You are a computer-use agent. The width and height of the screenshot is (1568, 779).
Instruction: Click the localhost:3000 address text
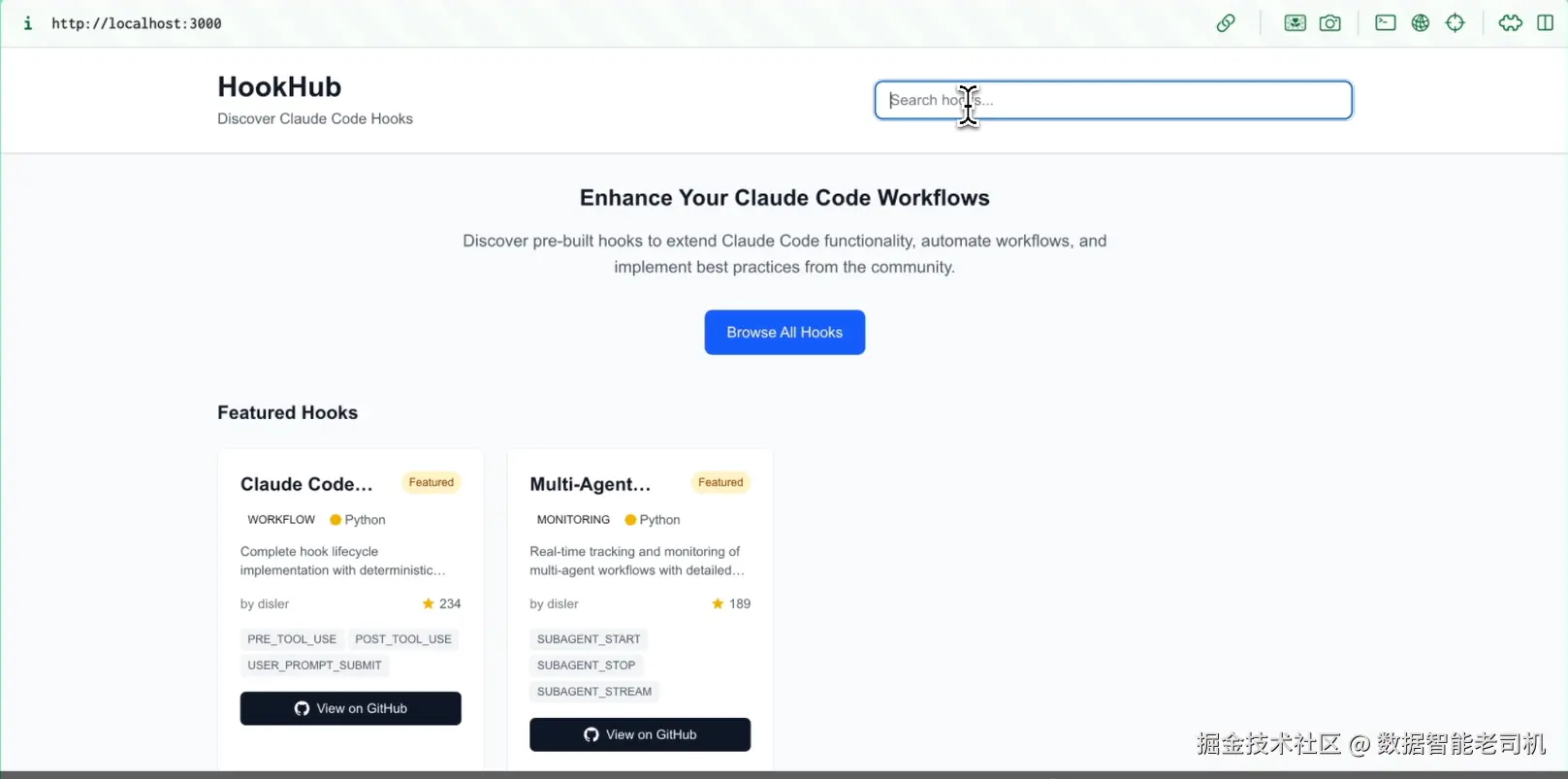137,23
